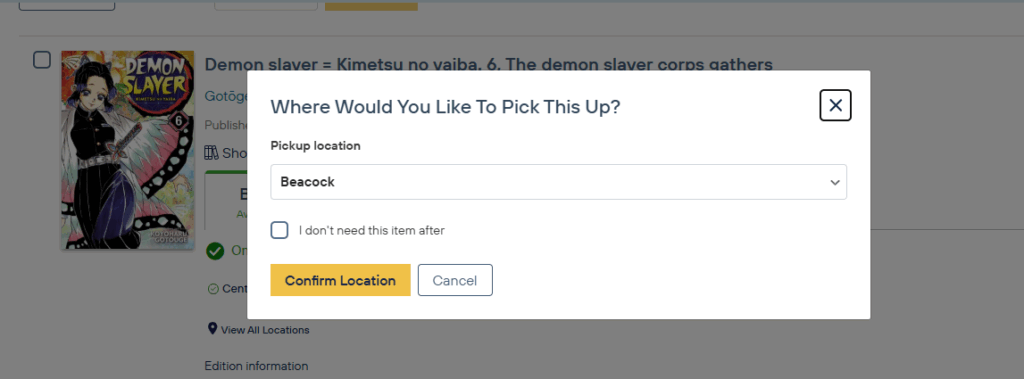Select the checkbox beside Demon Slayer cover
The image size is (1024, 379).
42,60
